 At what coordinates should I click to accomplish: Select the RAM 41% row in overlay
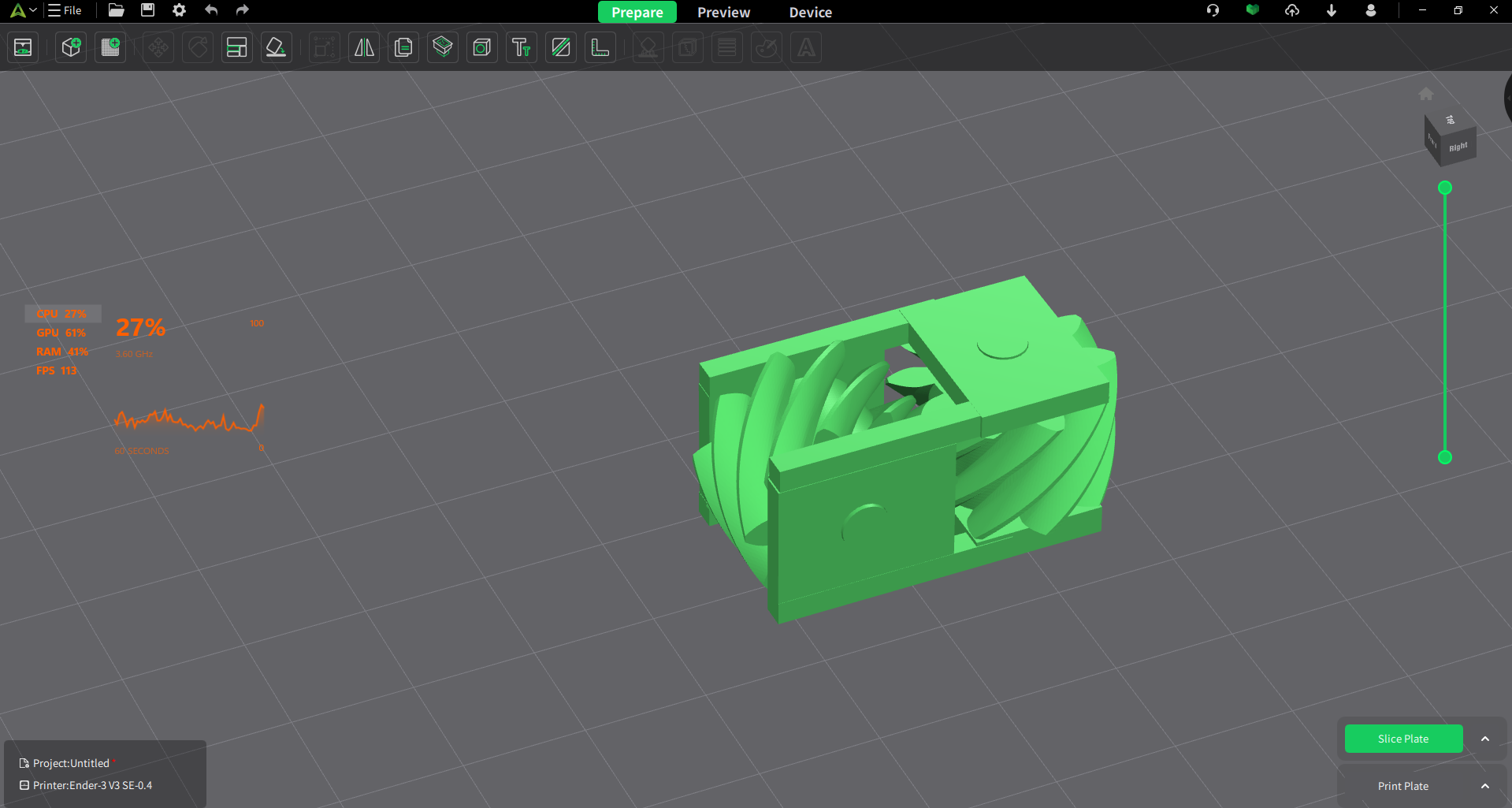coord(62,352)
